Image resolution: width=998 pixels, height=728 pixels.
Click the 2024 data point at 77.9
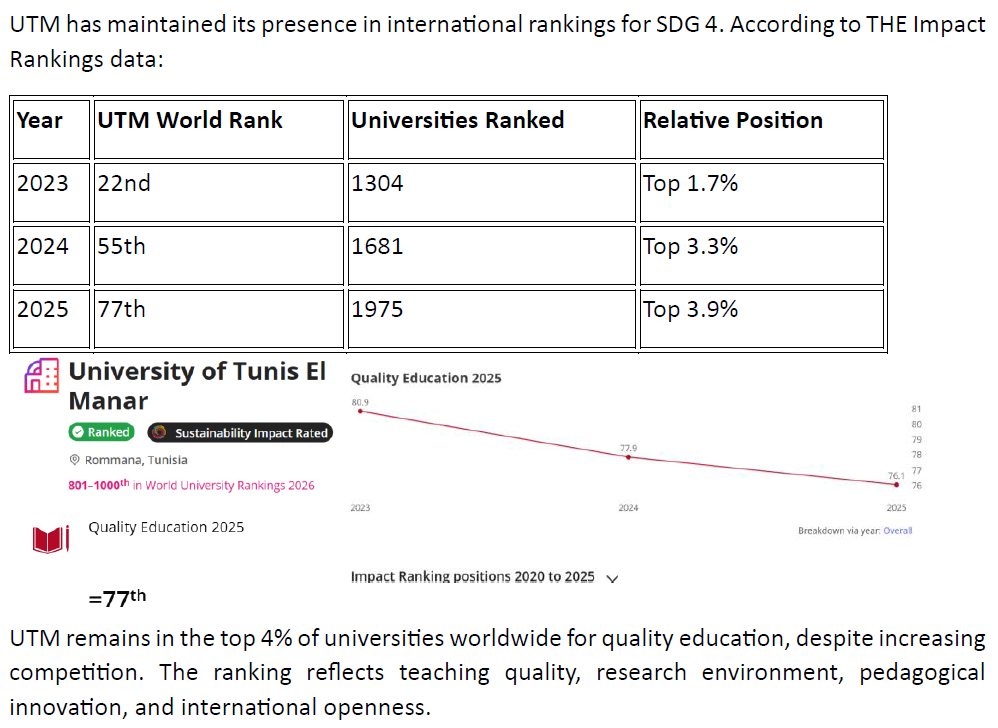click(628, 456)
